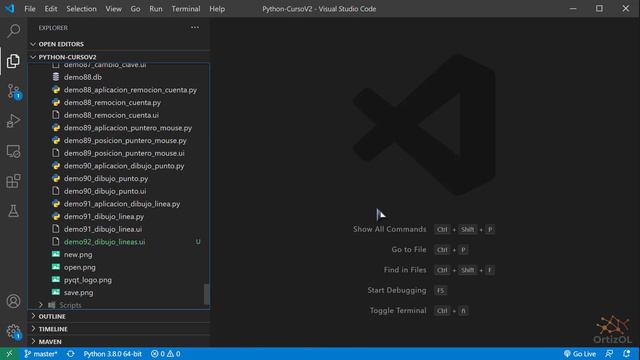Click the feedback icon in status bar

609,354
